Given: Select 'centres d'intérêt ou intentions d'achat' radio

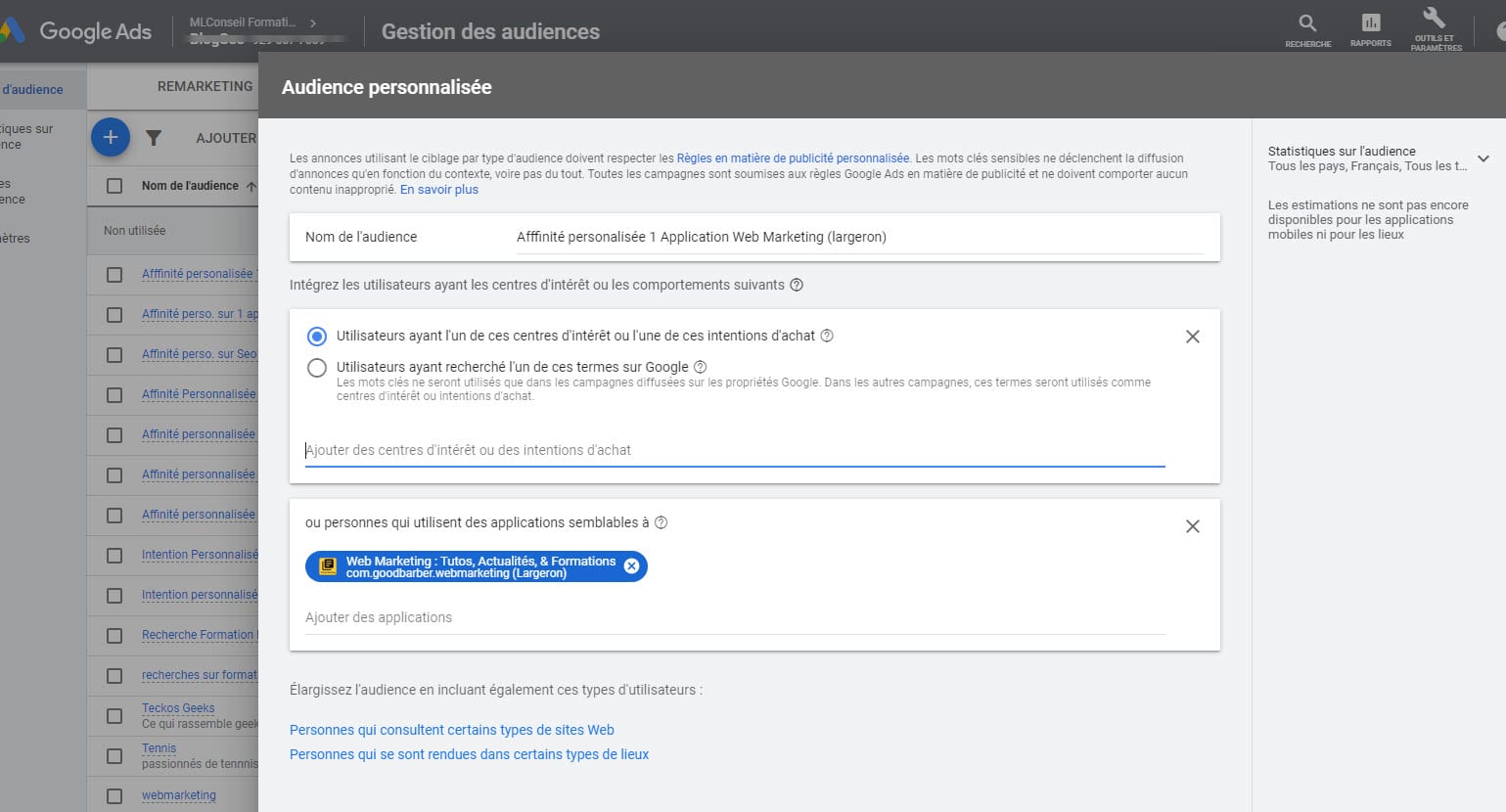Looking at the screenshot, I should pyautogui.click(x=316, y=337).
